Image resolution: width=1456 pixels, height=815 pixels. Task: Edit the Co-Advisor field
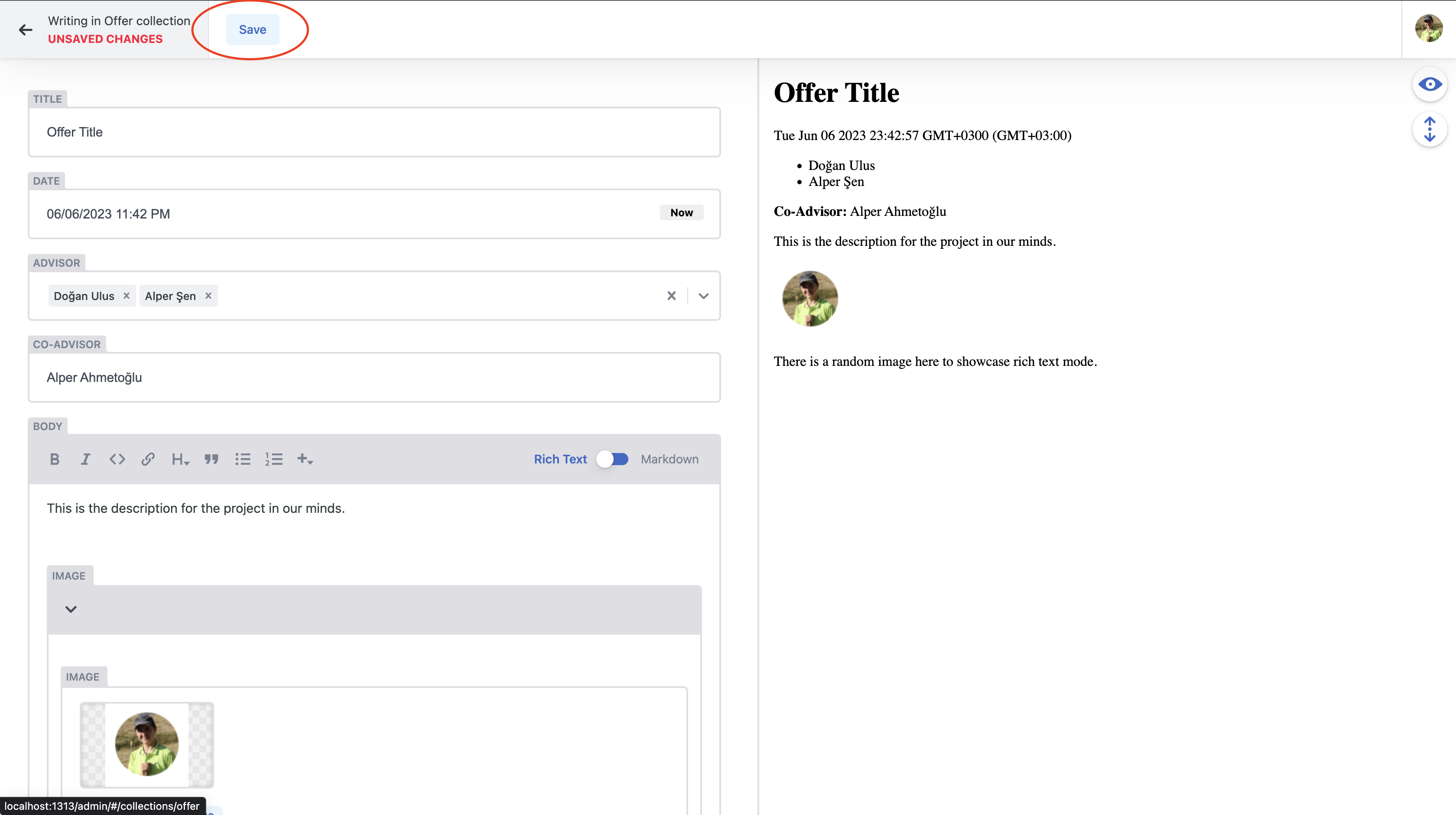[374, 377]
